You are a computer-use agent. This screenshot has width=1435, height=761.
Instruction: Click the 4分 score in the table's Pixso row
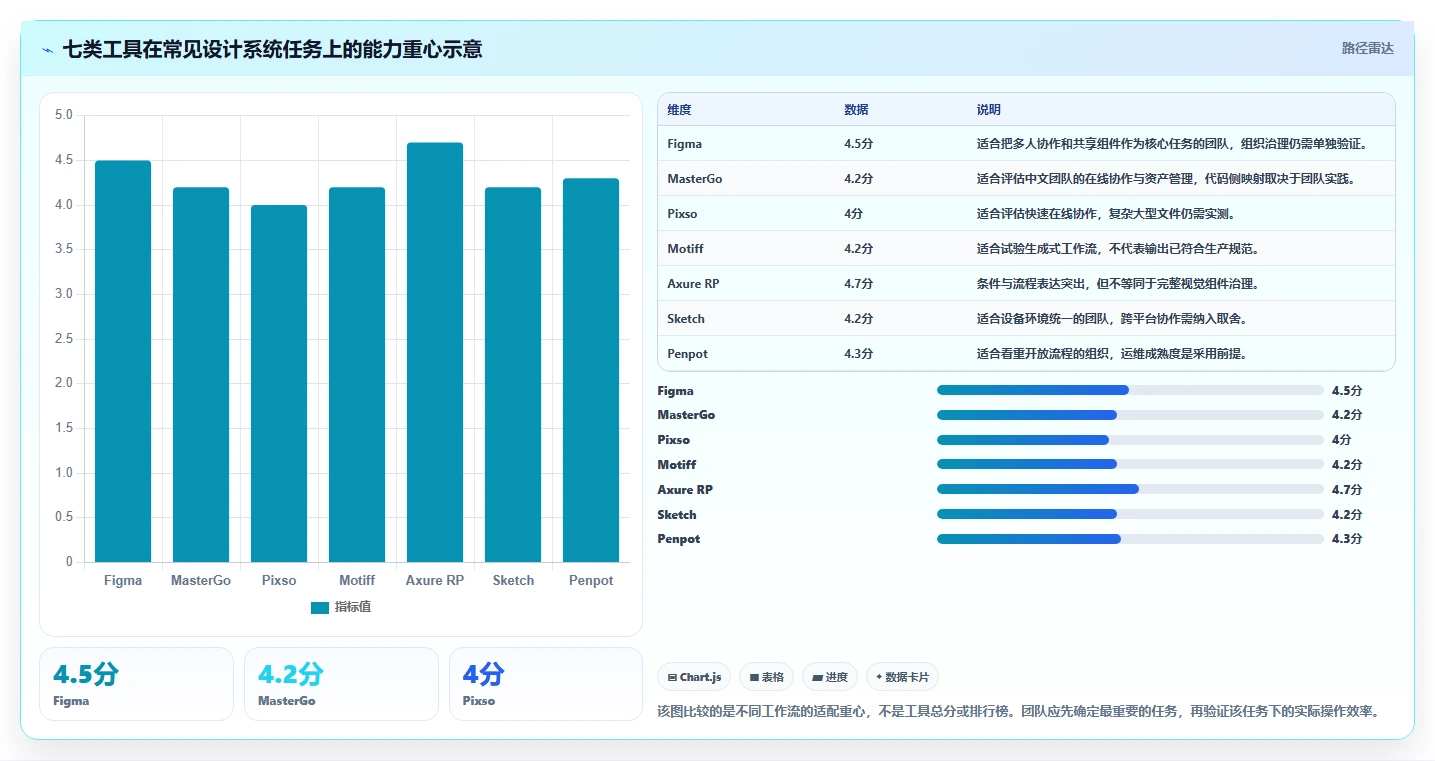click(854, 214)
